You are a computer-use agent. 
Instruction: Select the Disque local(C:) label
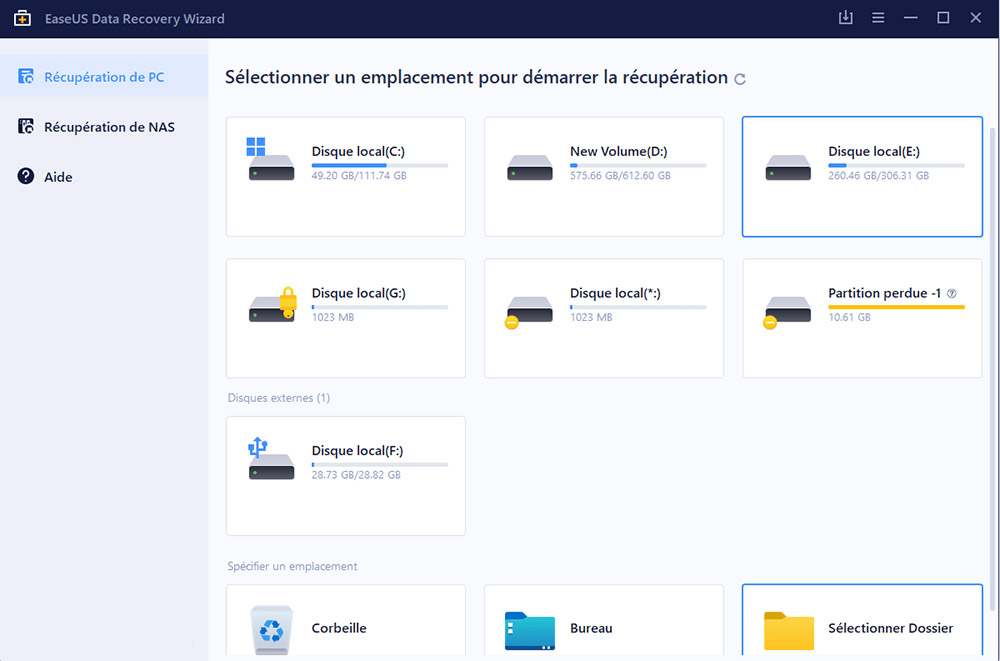[358, 151]
